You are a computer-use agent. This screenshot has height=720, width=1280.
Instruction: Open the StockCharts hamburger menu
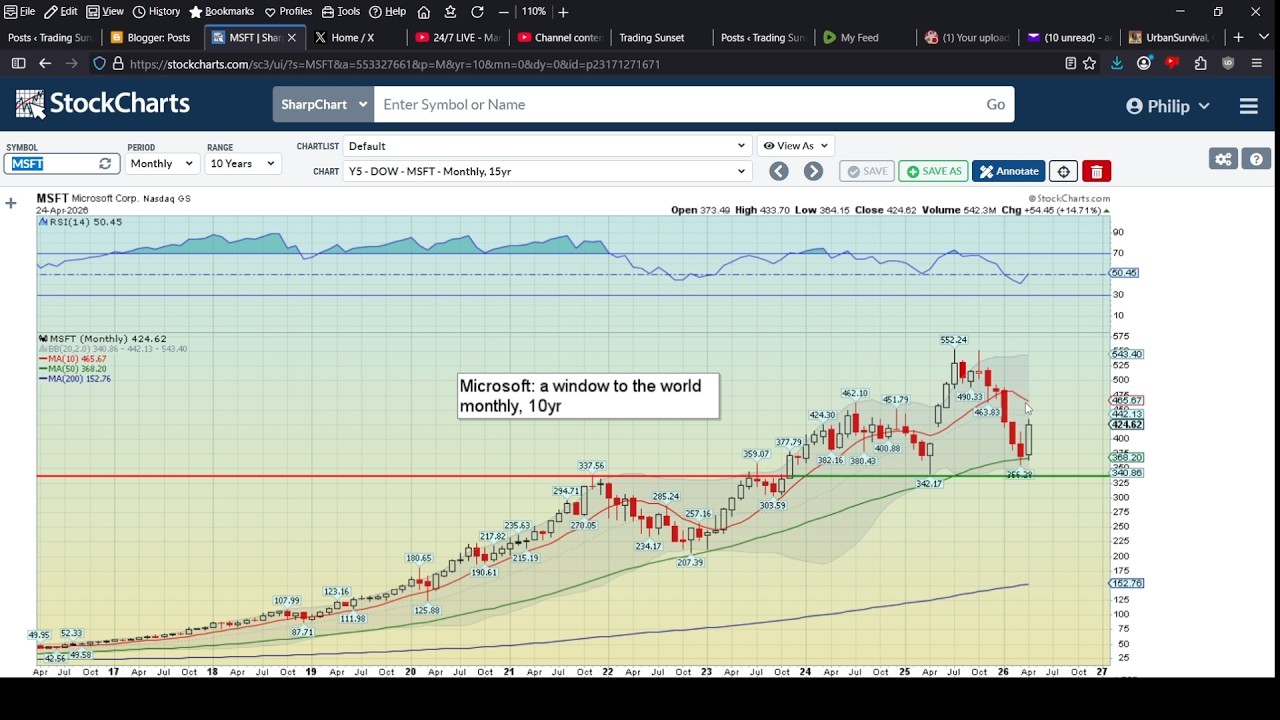coord(1249,105)
